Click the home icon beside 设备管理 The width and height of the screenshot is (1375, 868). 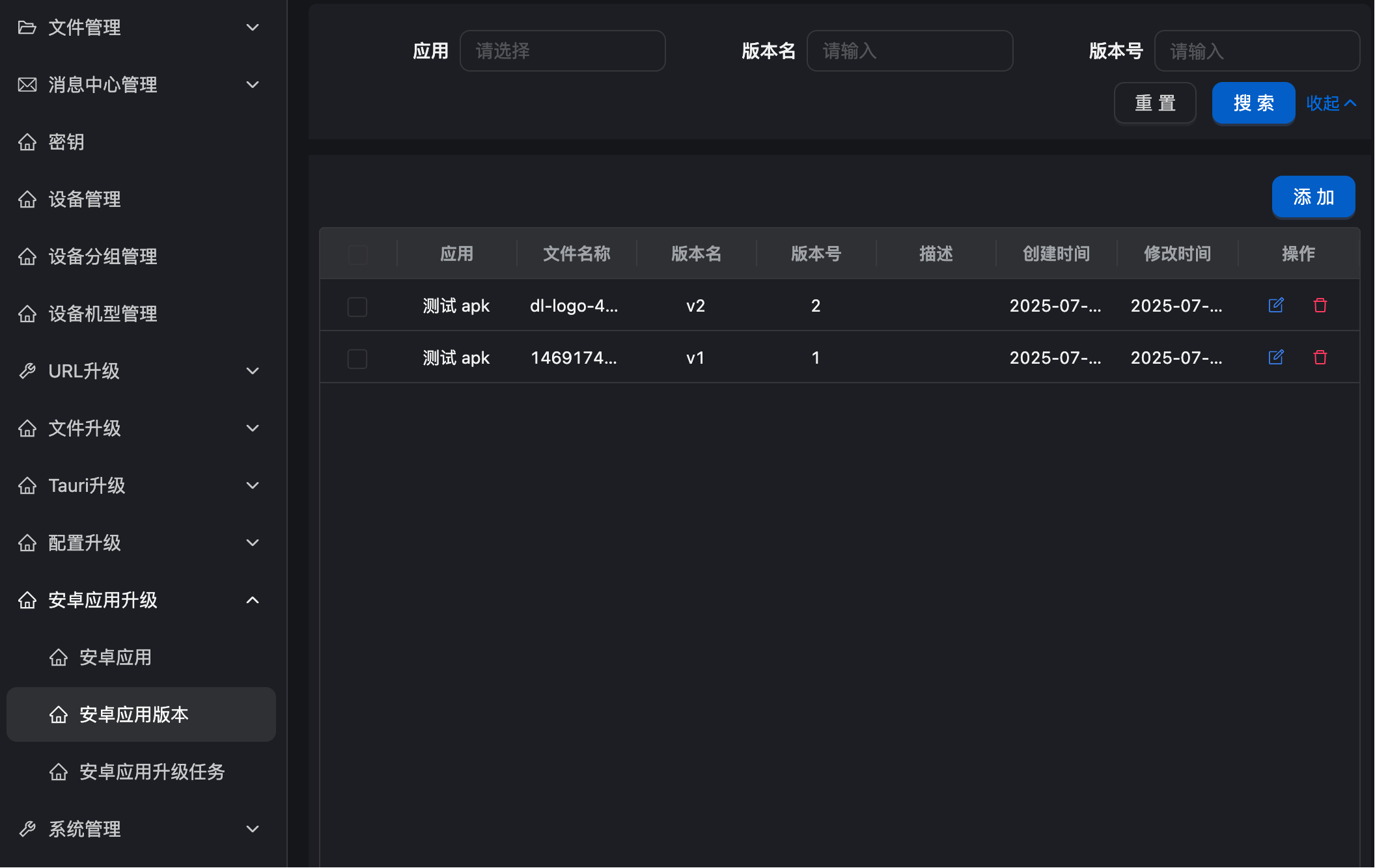(27, 199)
